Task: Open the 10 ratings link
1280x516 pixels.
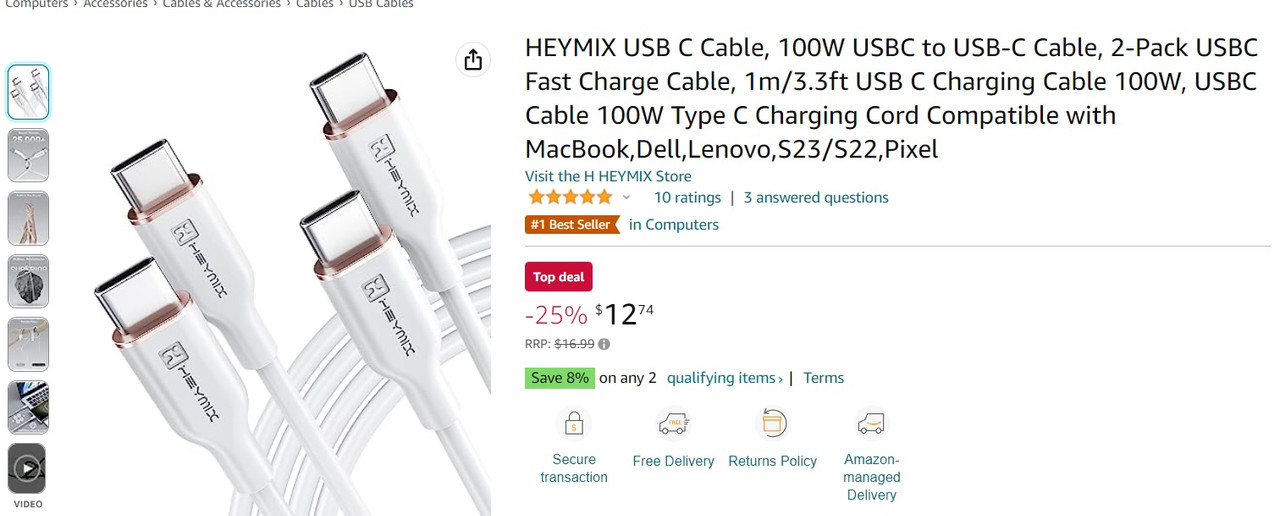Action: click(687, 198)
